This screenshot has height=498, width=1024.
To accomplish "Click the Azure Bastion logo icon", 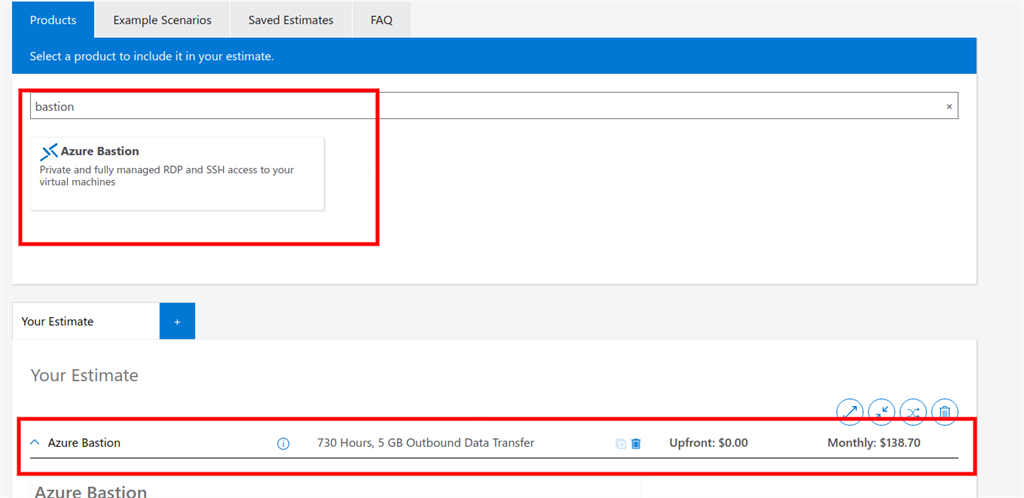I will (x=49, y=152).
